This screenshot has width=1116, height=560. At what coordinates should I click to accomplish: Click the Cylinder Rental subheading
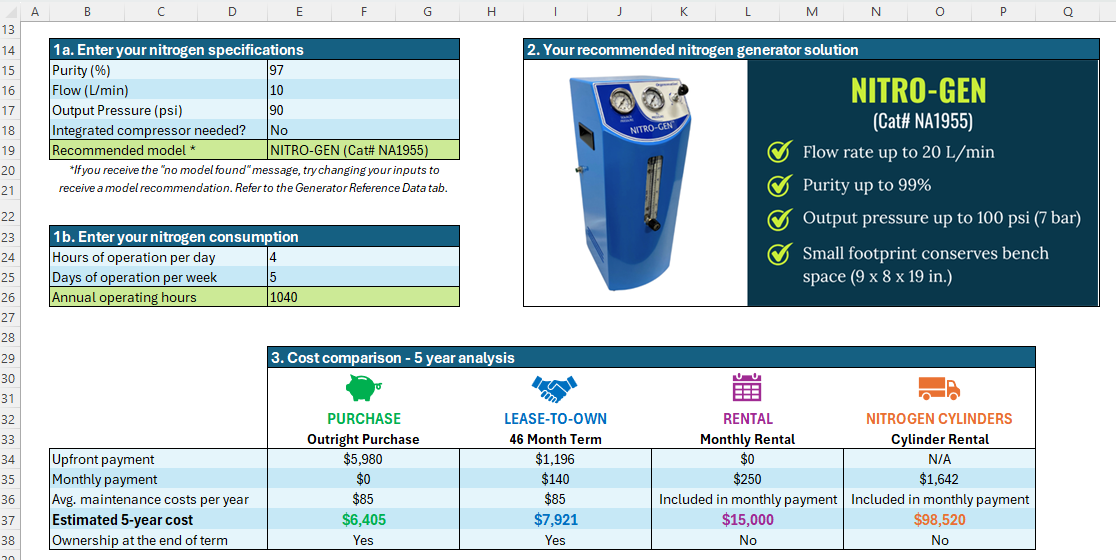[939, 439]
